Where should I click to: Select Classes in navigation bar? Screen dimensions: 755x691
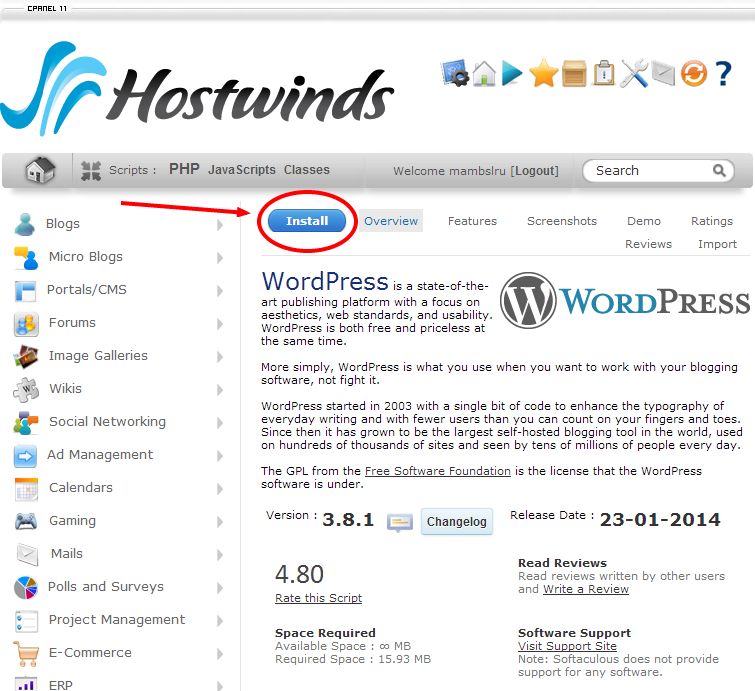pos(307,169)
